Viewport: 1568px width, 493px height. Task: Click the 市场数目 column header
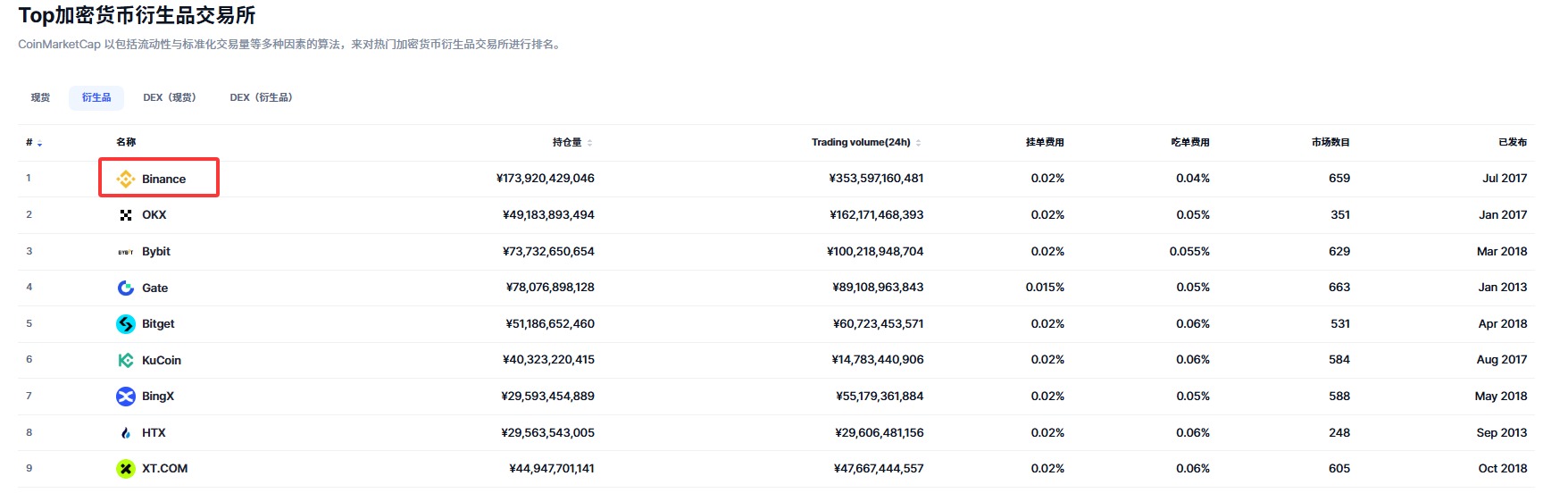pyautogui.click(x=1330, y=142)
